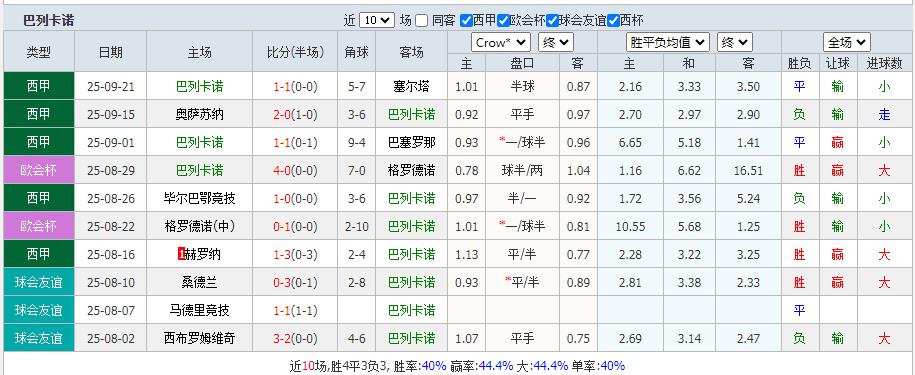The height and width of the screenshot is (375, 915).
Task: Click the 25-08-02 date cell
Action: (110, 338)
